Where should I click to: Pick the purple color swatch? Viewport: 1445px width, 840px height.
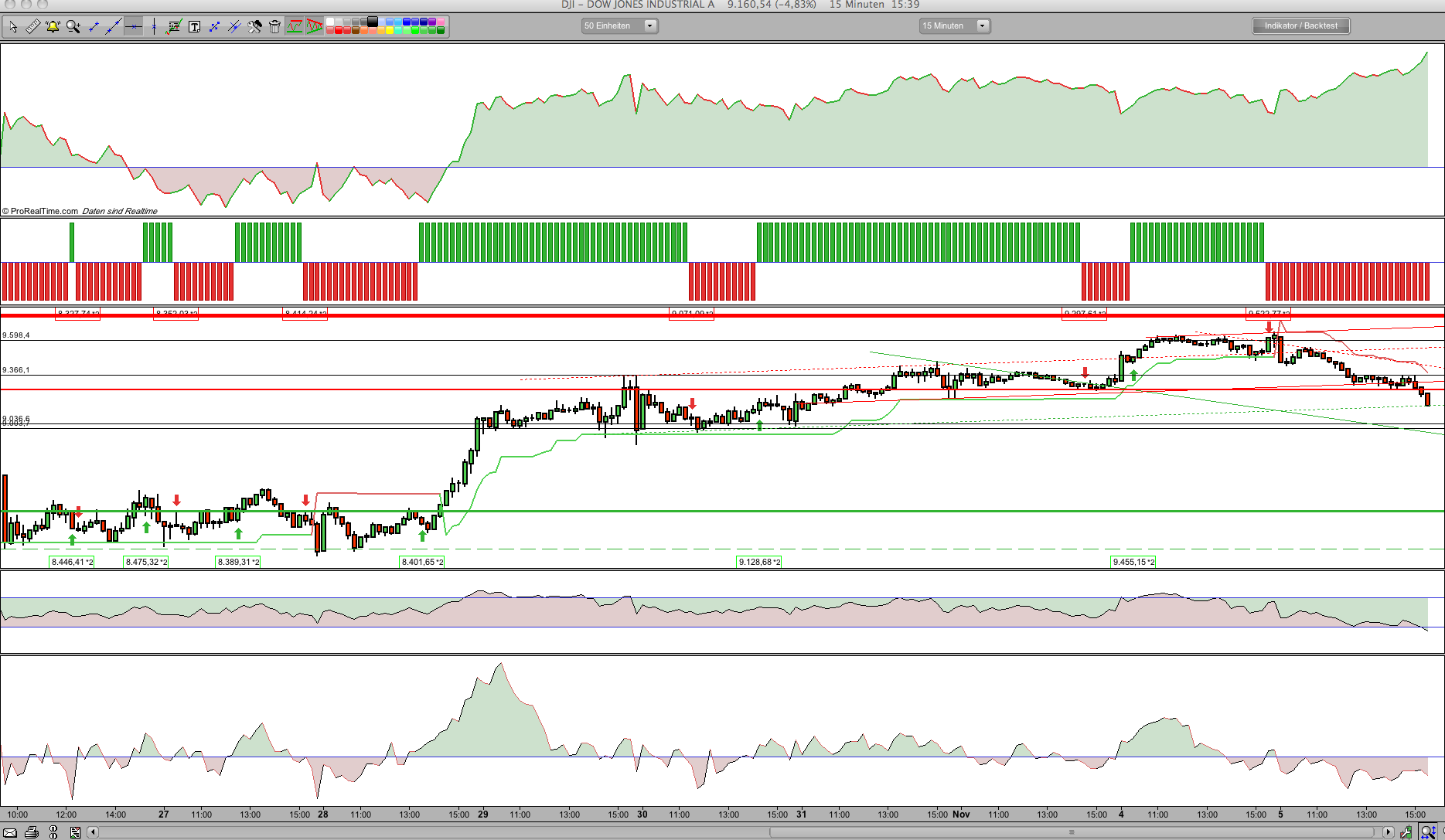[x=432, y=22]
